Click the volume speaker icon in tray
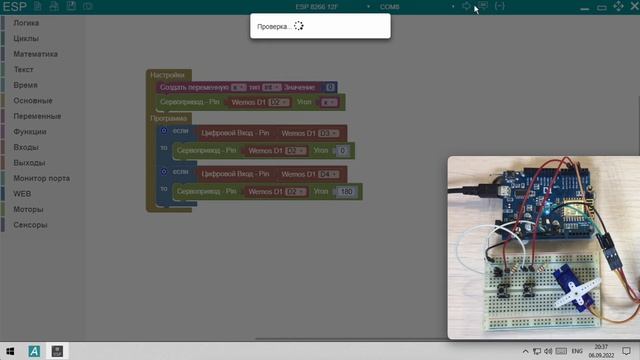Viewport: 640px width, 360px height. tap(548, 351)
